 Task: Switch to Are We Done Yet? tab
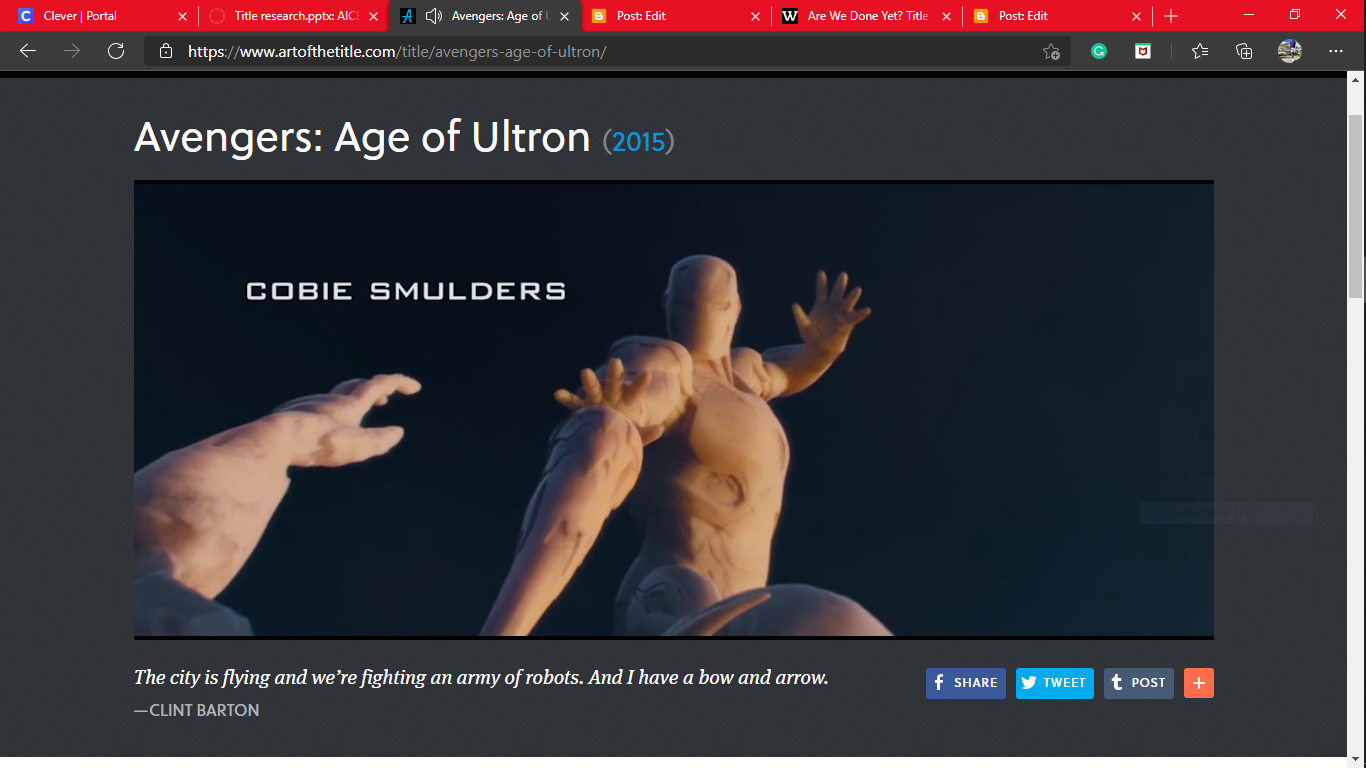tap(866, 16)
